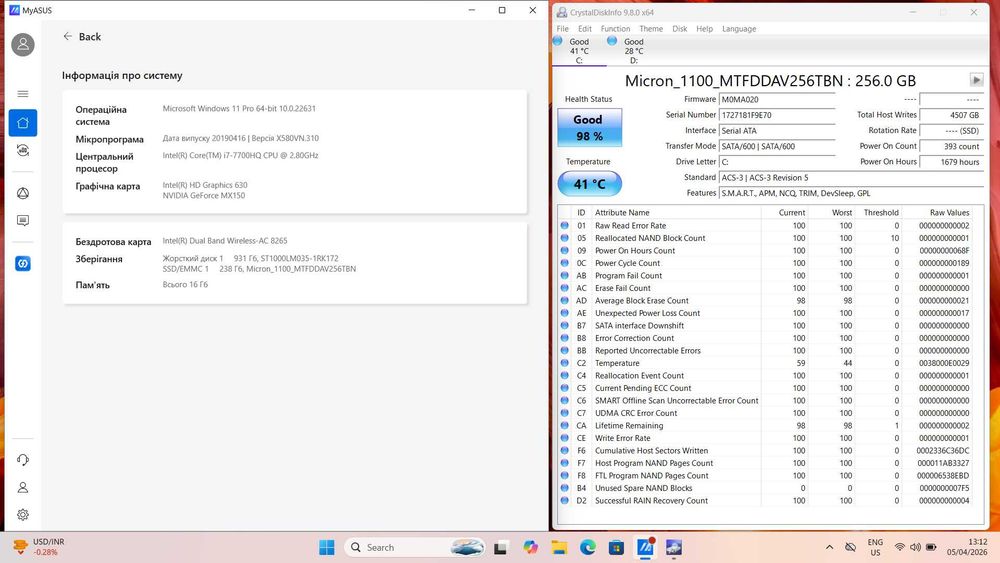The height and width of the screenshot is (563, 1000).
Task: Click the Intel Core i7-7700HQ processor text
Action: (240, 156)
